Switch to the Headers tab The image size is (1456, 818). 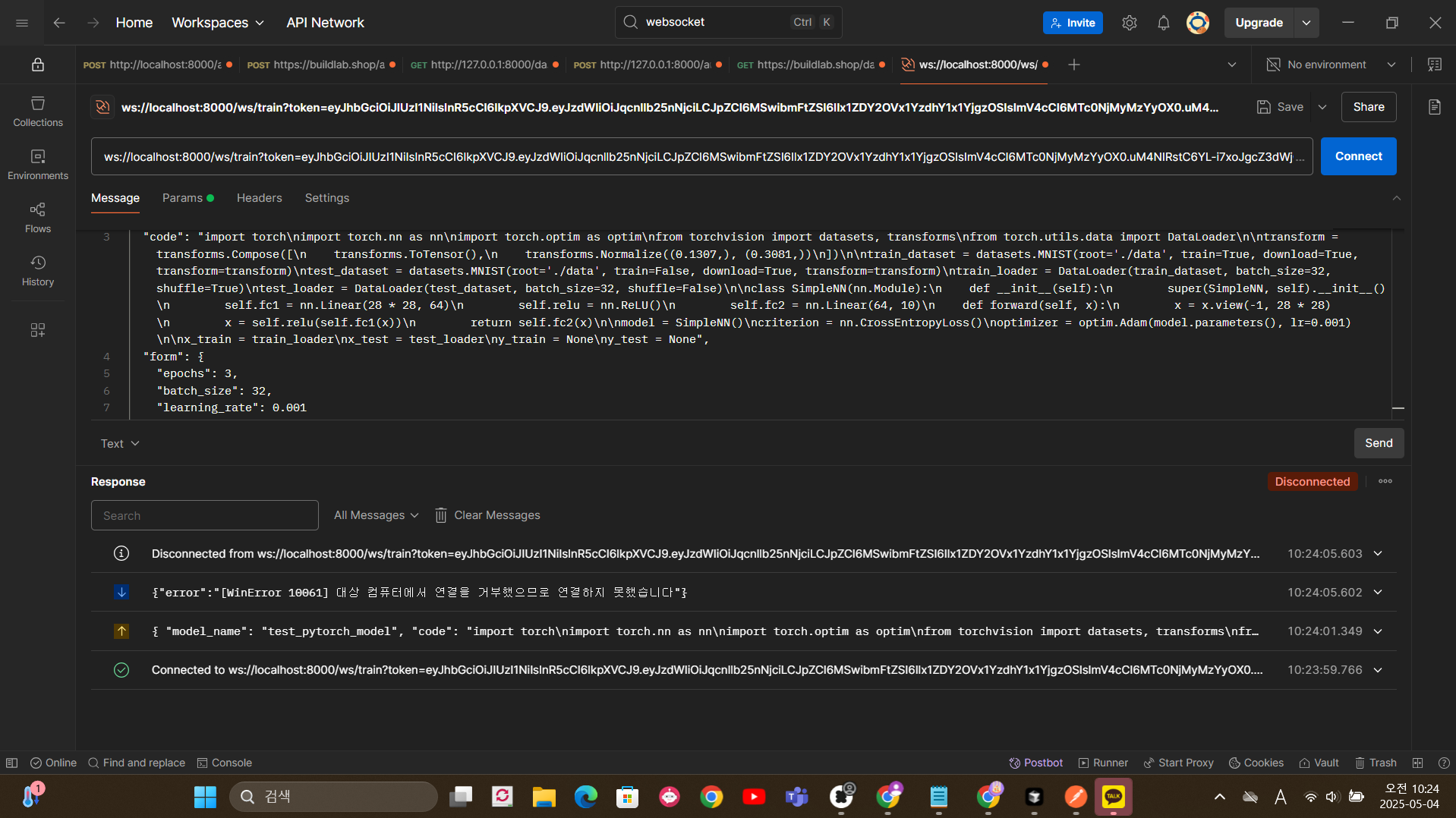pyautogui.click(x=259, y=198)
